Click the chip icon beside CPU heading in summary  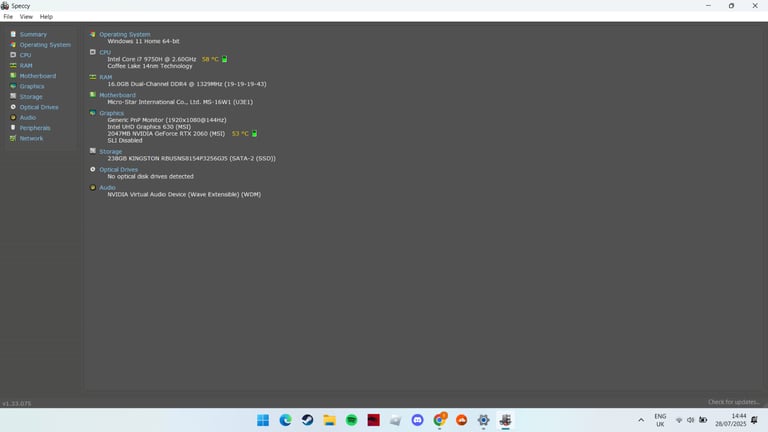(93, 52)
